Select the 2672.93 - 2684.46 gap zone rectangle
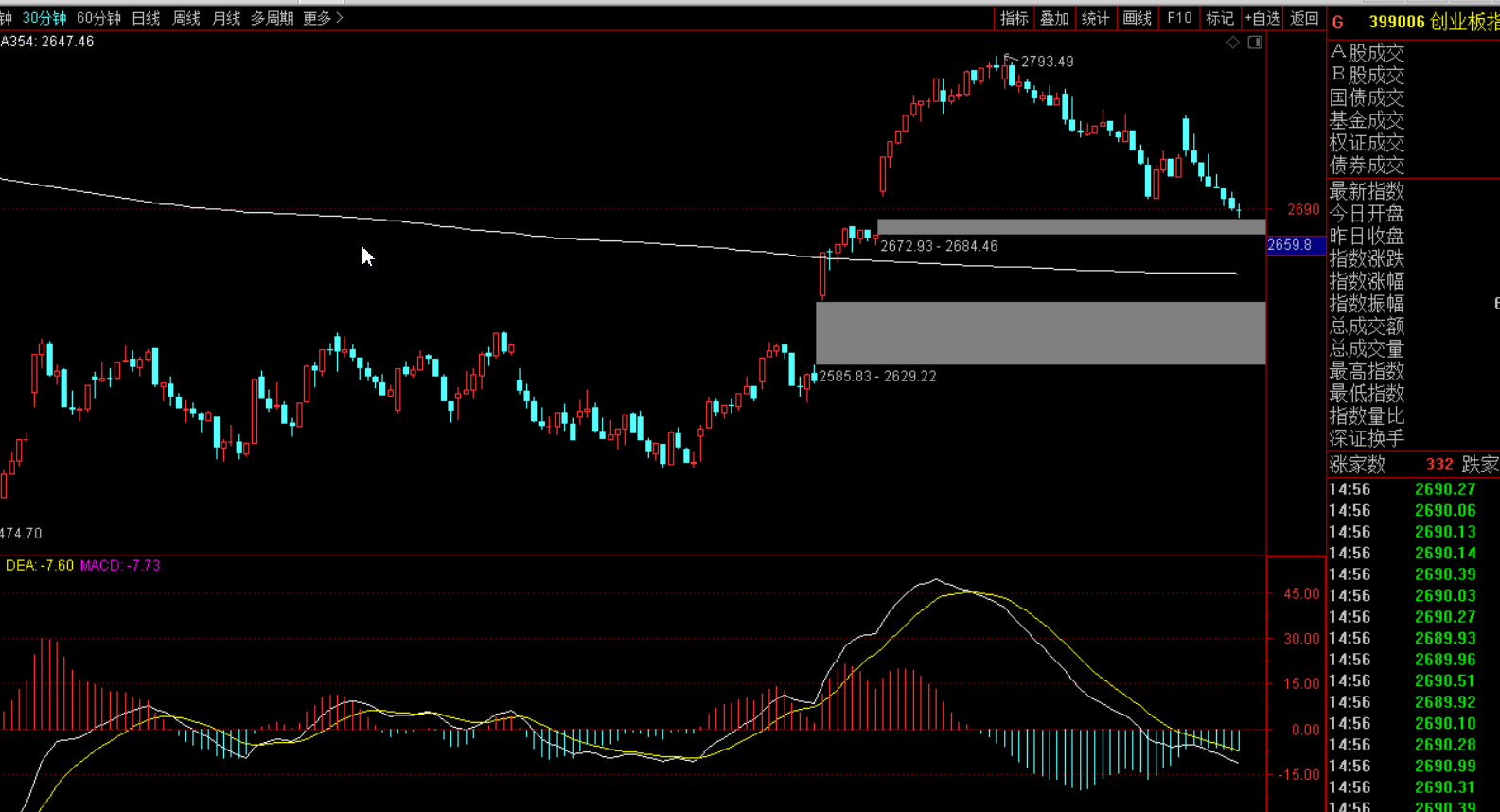Image resolution: width=1500 pixels, height=812 pixels. (1071, 227)
